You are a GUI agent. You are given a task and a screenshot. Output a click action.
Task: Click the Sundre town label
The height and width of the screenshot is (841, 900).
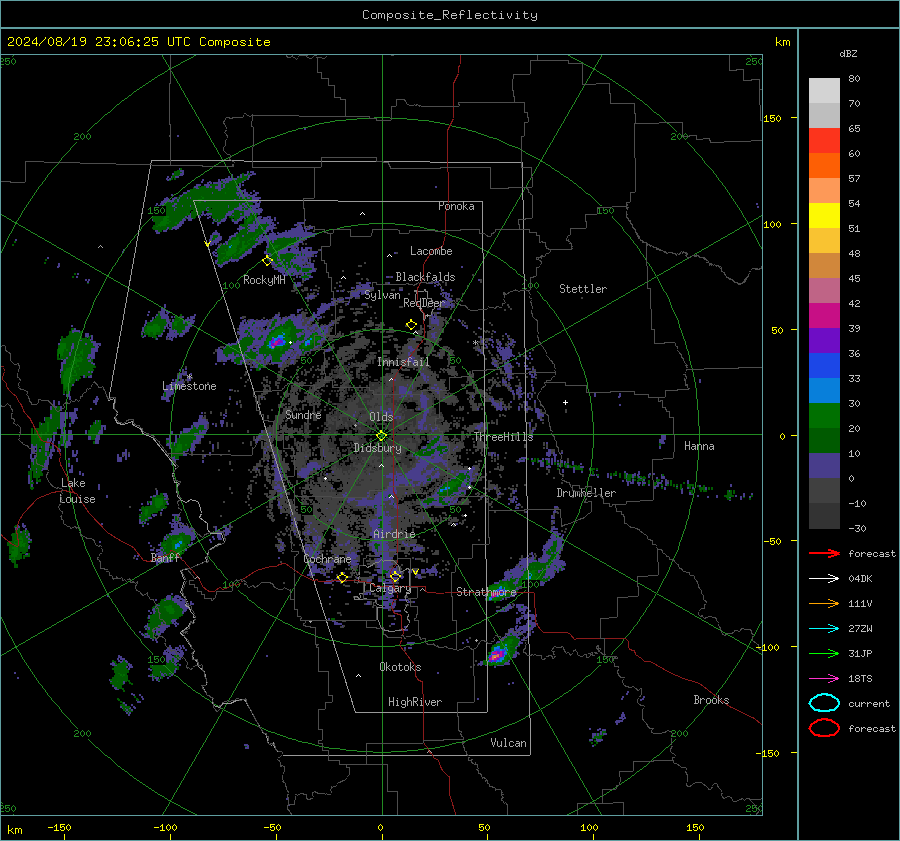point(303,415)
